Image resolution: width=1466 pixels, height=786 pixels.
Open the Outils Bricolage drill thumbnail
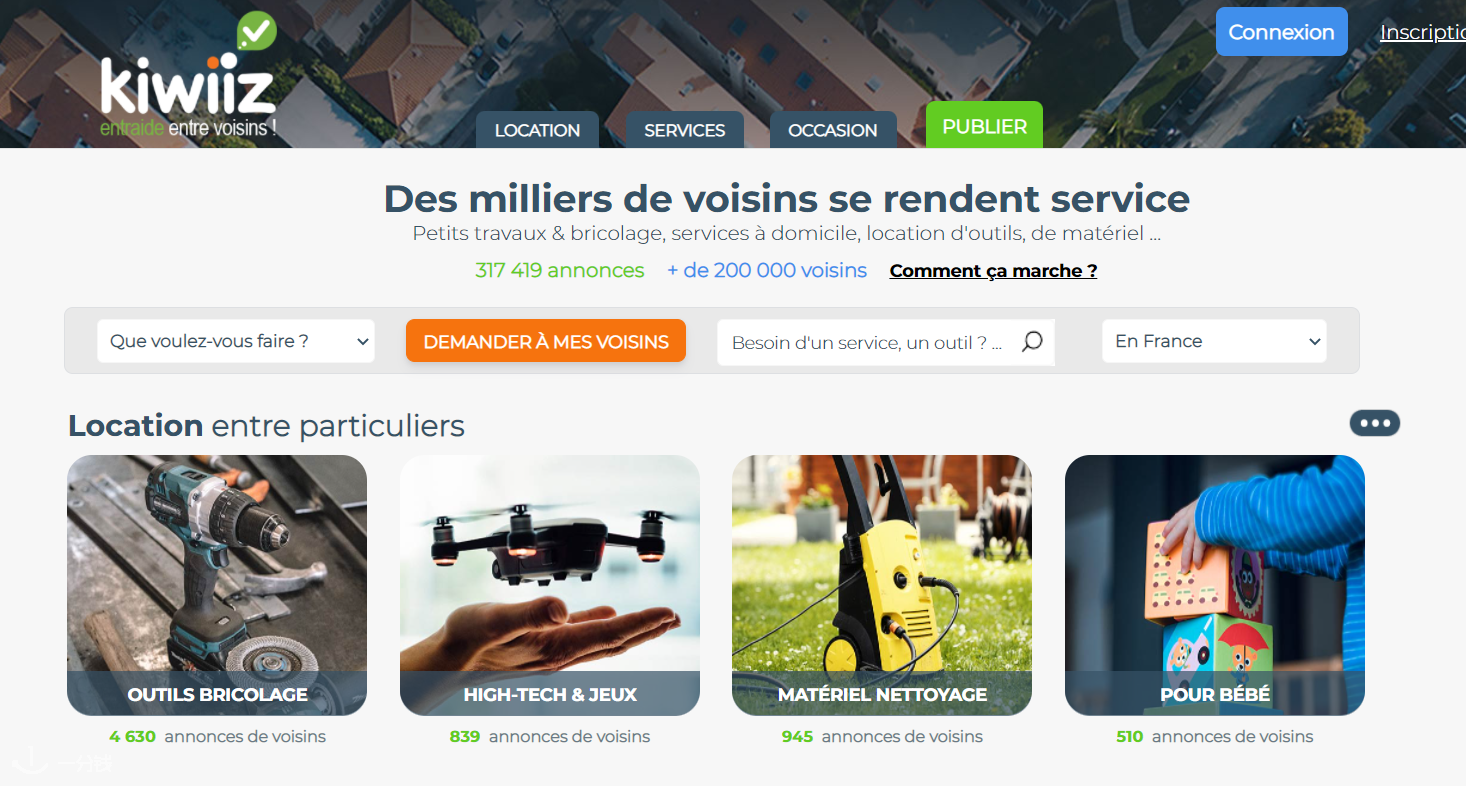[217, 585]
